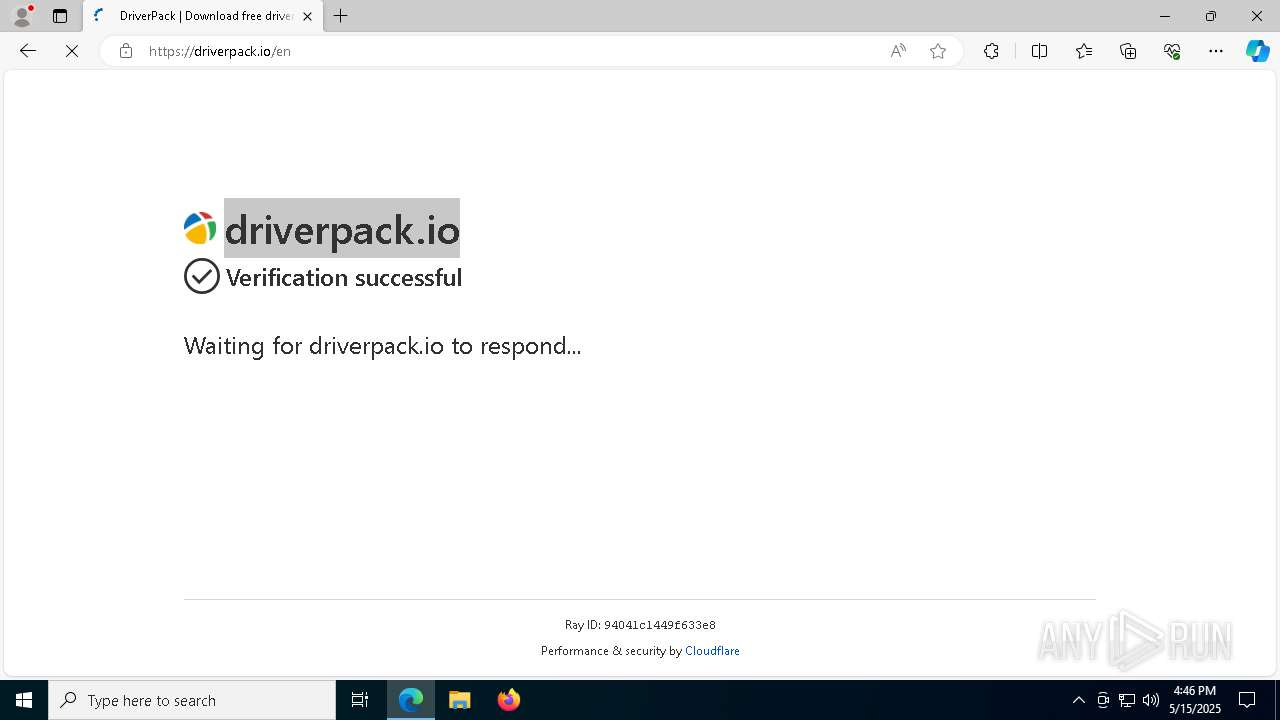Open the clock and calendar
The image size is (1280, 720).
(1195, 700)
